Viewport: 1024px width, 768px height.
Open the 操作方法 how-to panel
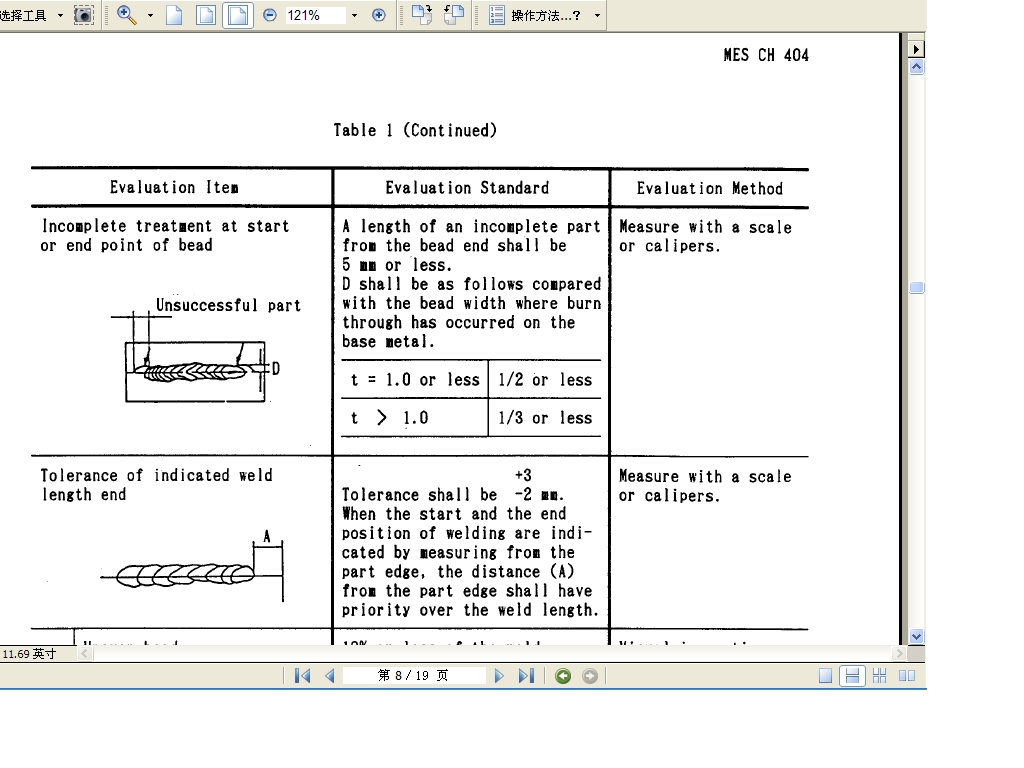coord(536,15)
